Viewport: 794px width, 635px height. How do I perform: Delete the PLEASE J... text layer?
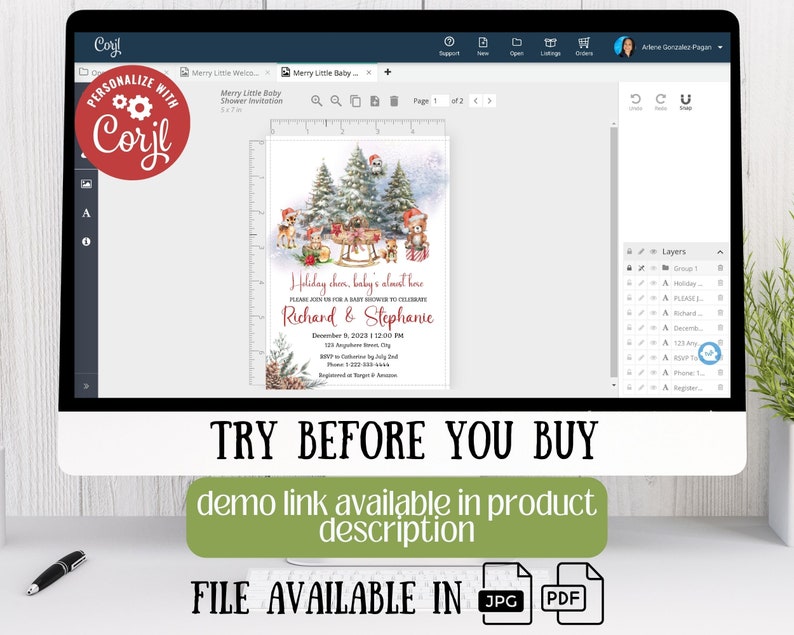pyautogui.click(x=720, y=298)
